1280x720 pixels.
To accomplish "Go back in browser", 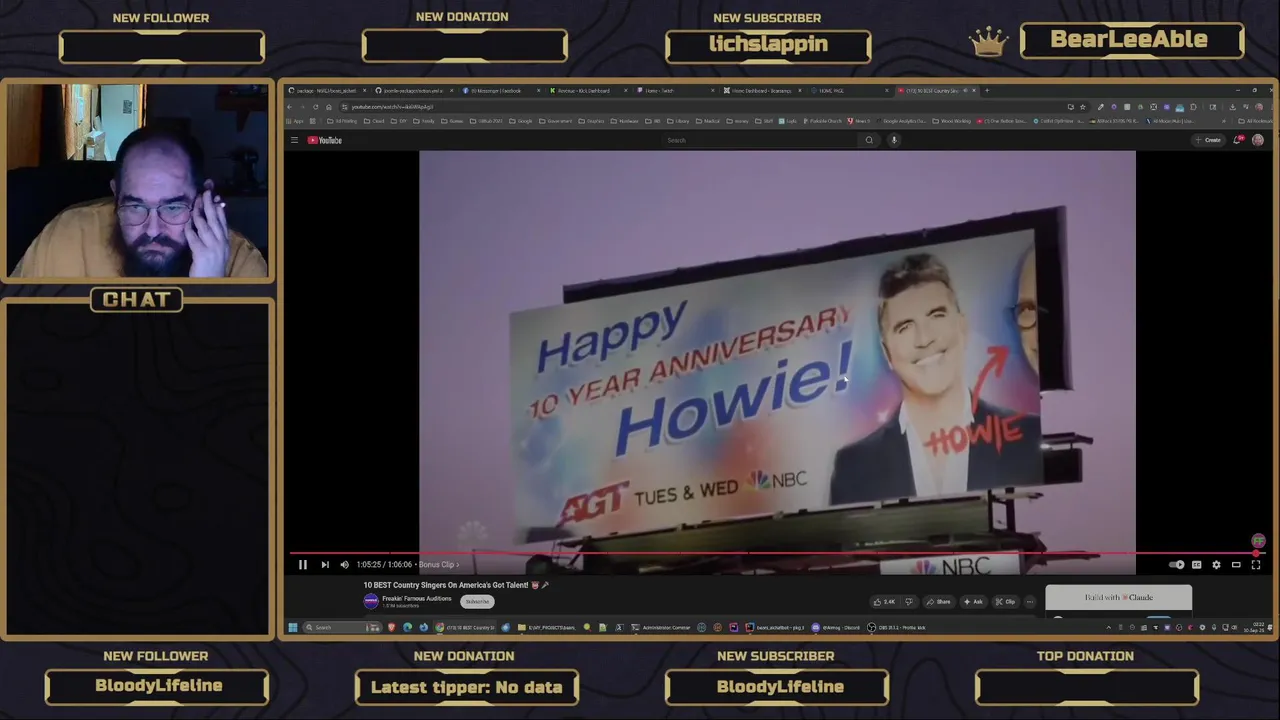I will point(290,107).
